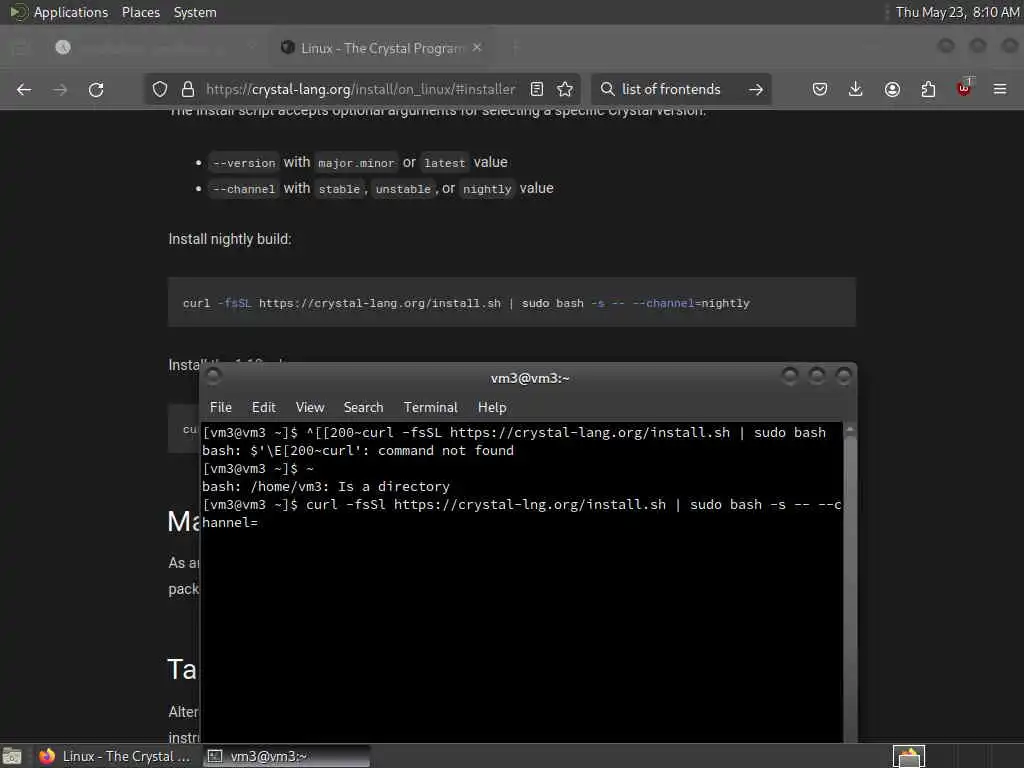Image resolution: width=1024 pixels, height=768 pixels.
Task: Click the Applications menu logo icon
Action: click(x=18, y=12)
